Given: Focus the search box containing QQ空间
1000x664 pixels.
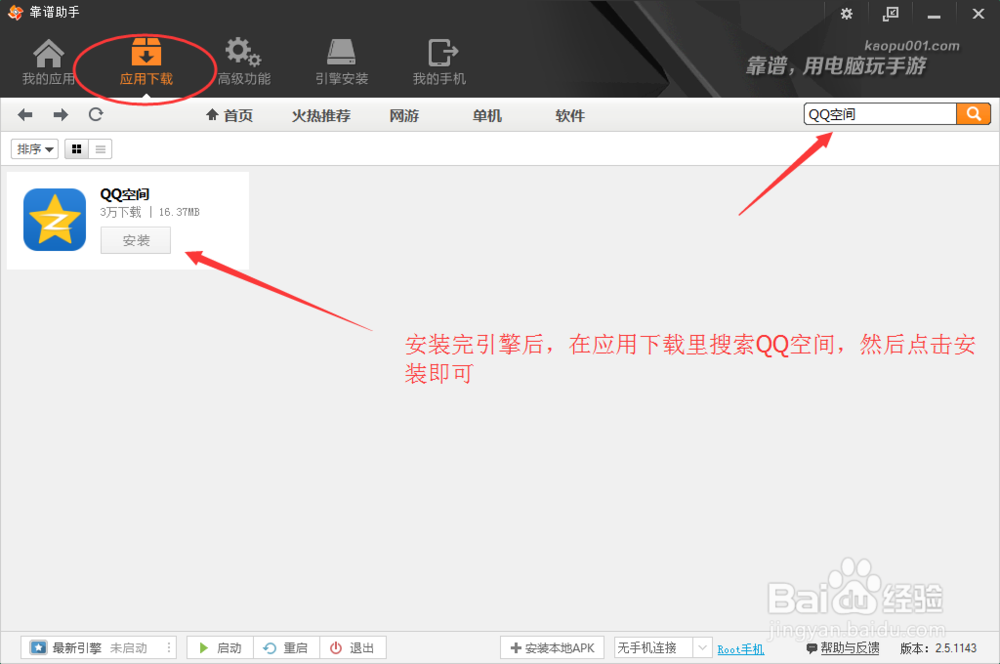Looking at the screenshot, I should (880, 114).
